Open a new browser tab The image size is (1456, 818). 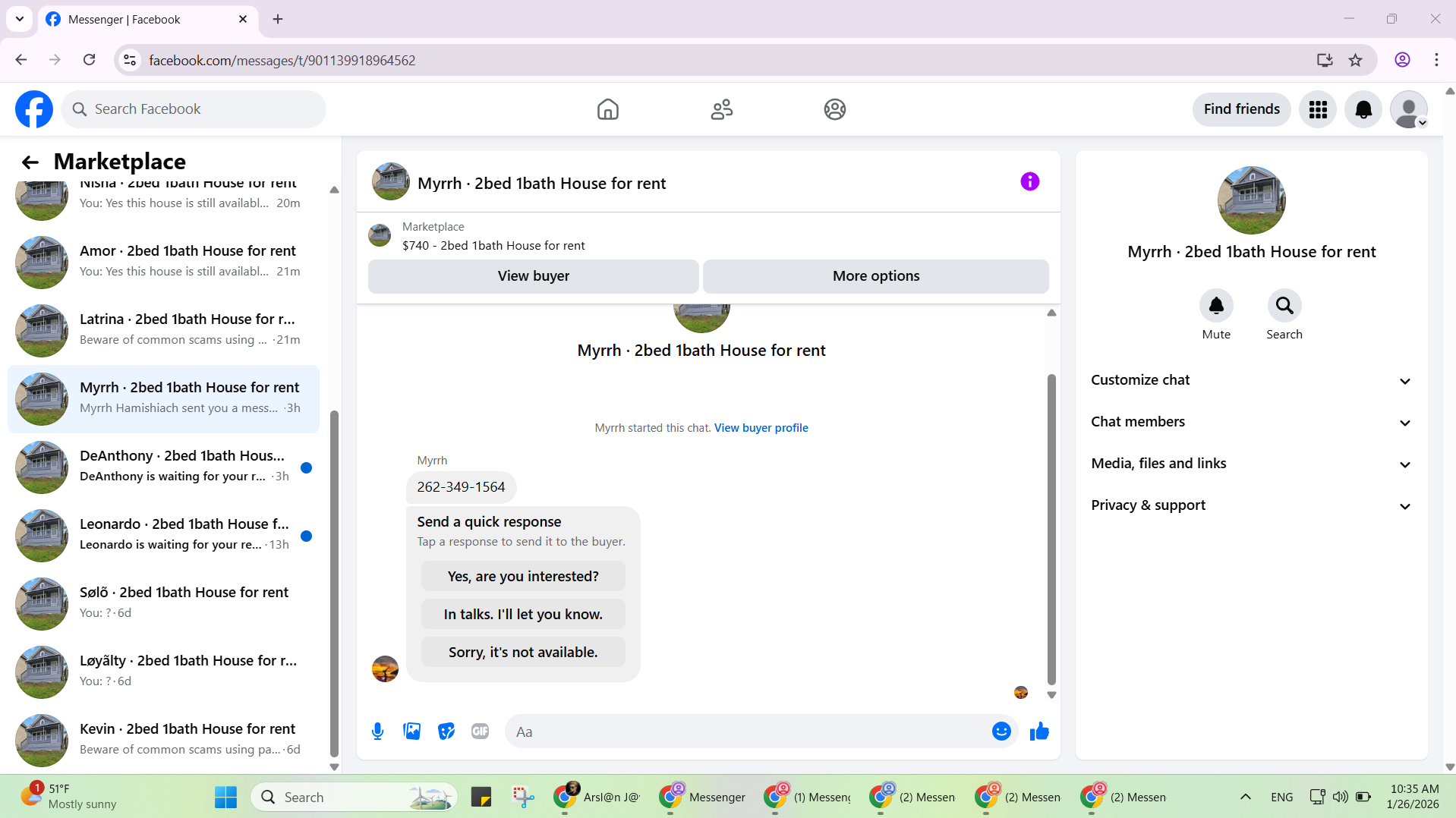278,19
